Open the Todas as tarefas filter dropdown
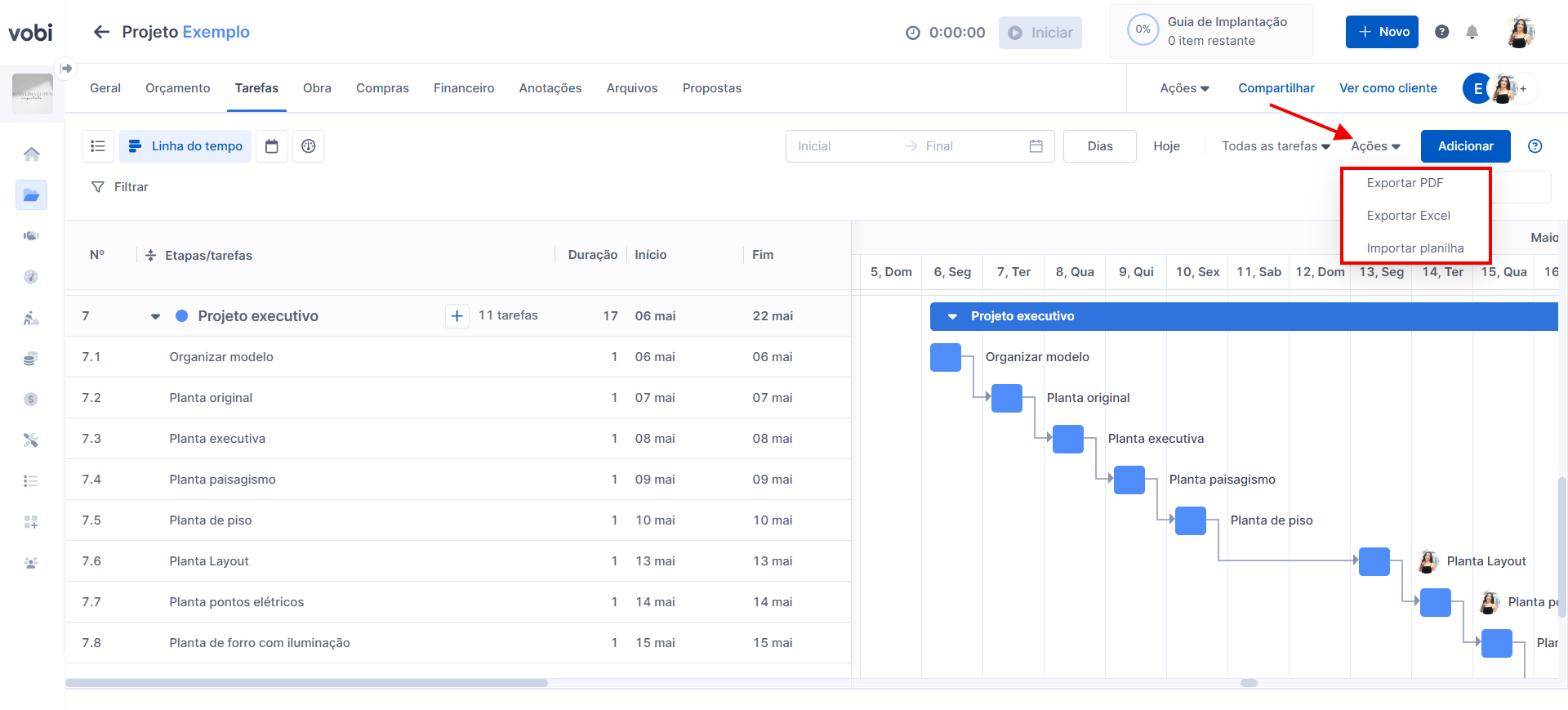Image resolution: width=1568 pixels, height=710 pixels. pos(1276,146)
